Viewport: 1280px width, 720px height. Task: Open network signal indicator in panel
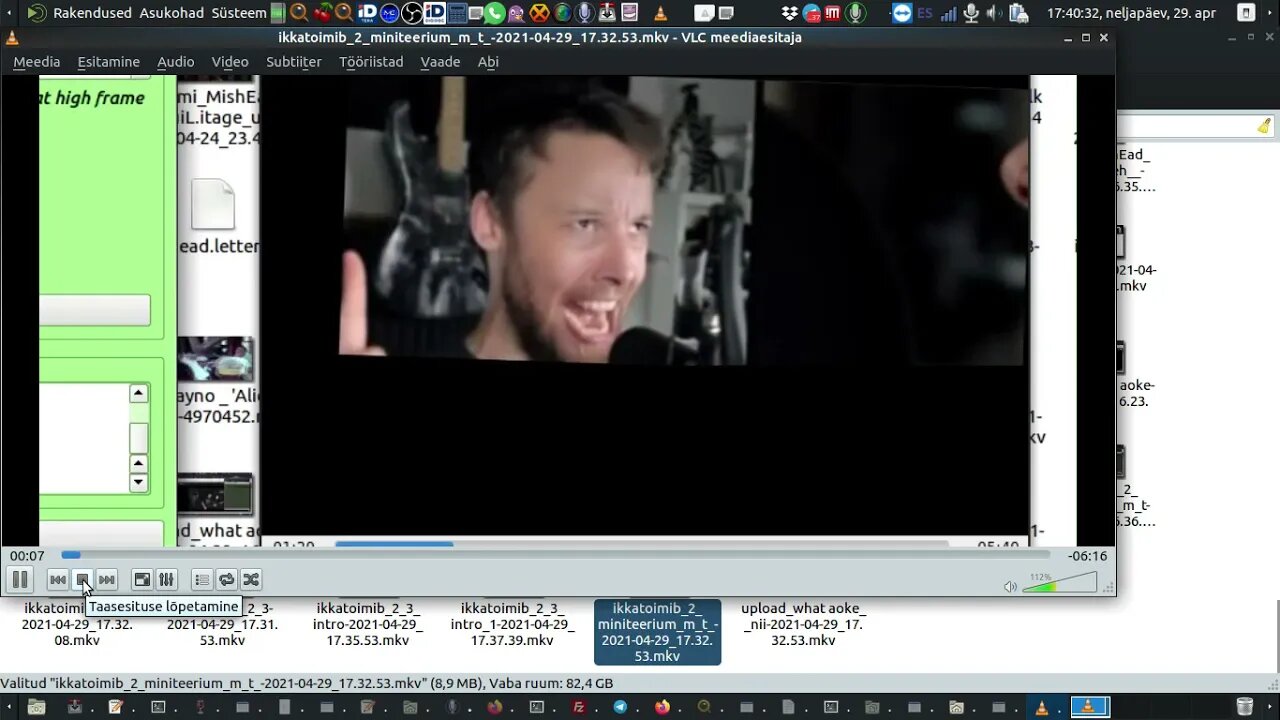click(948, 14)
